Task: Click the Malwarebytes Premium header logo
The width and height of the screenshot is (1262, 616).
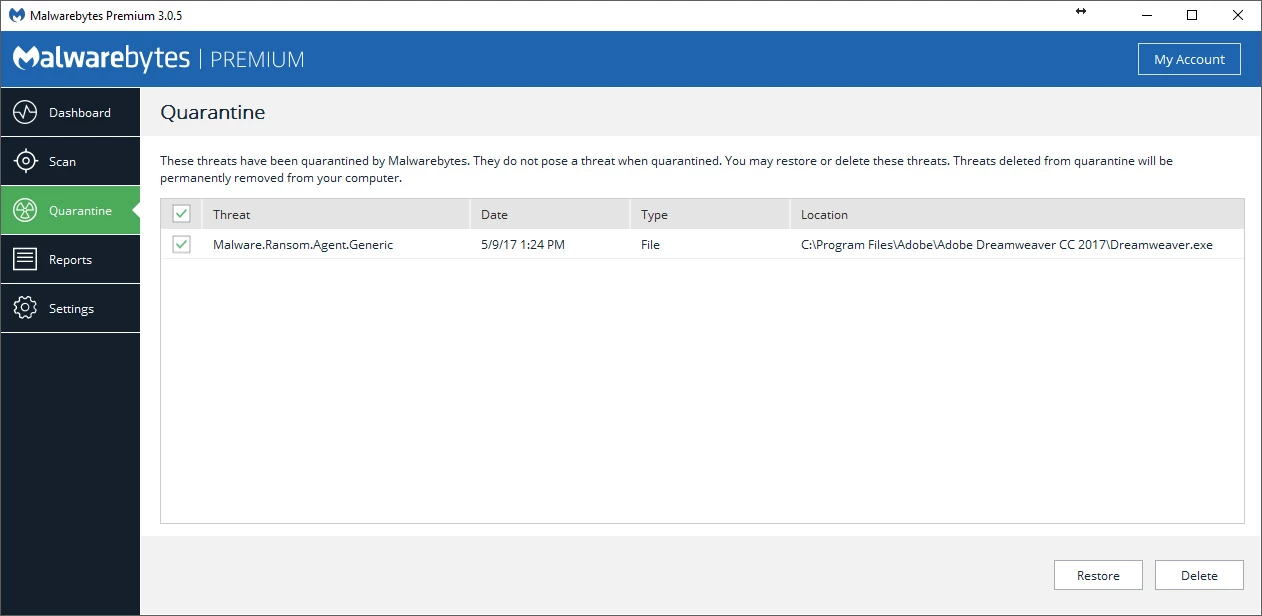Action: click(x=158, y=59)
